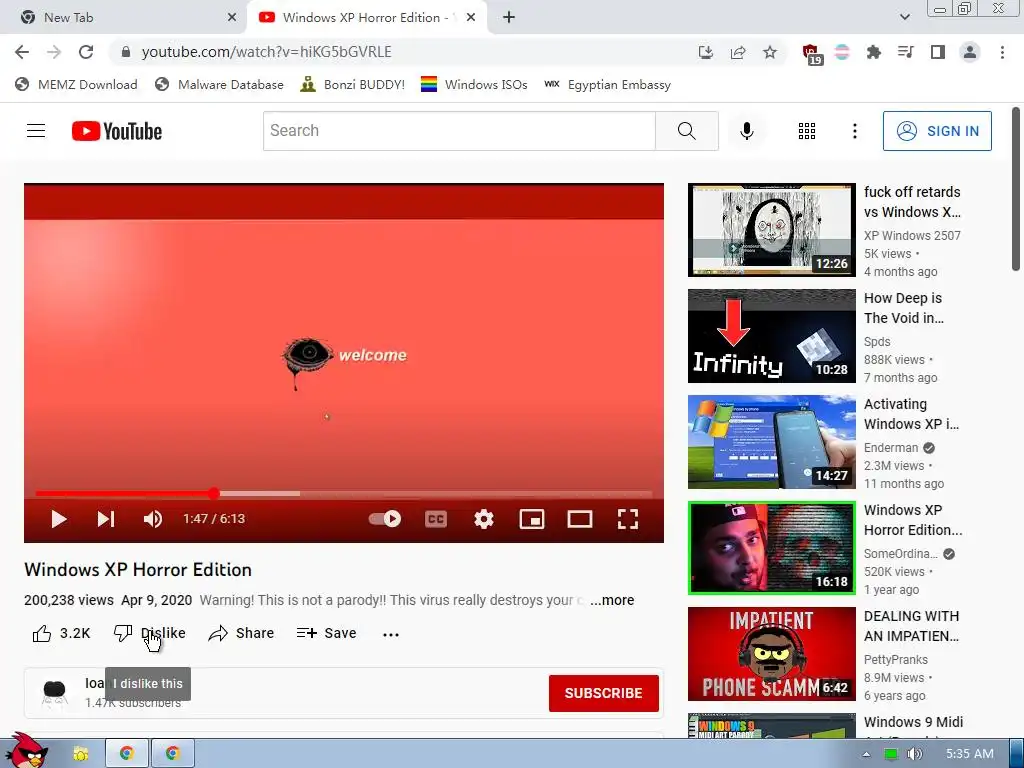Like the video (3.2K)
Viewport: 1024px width, 768px height.
61,633
